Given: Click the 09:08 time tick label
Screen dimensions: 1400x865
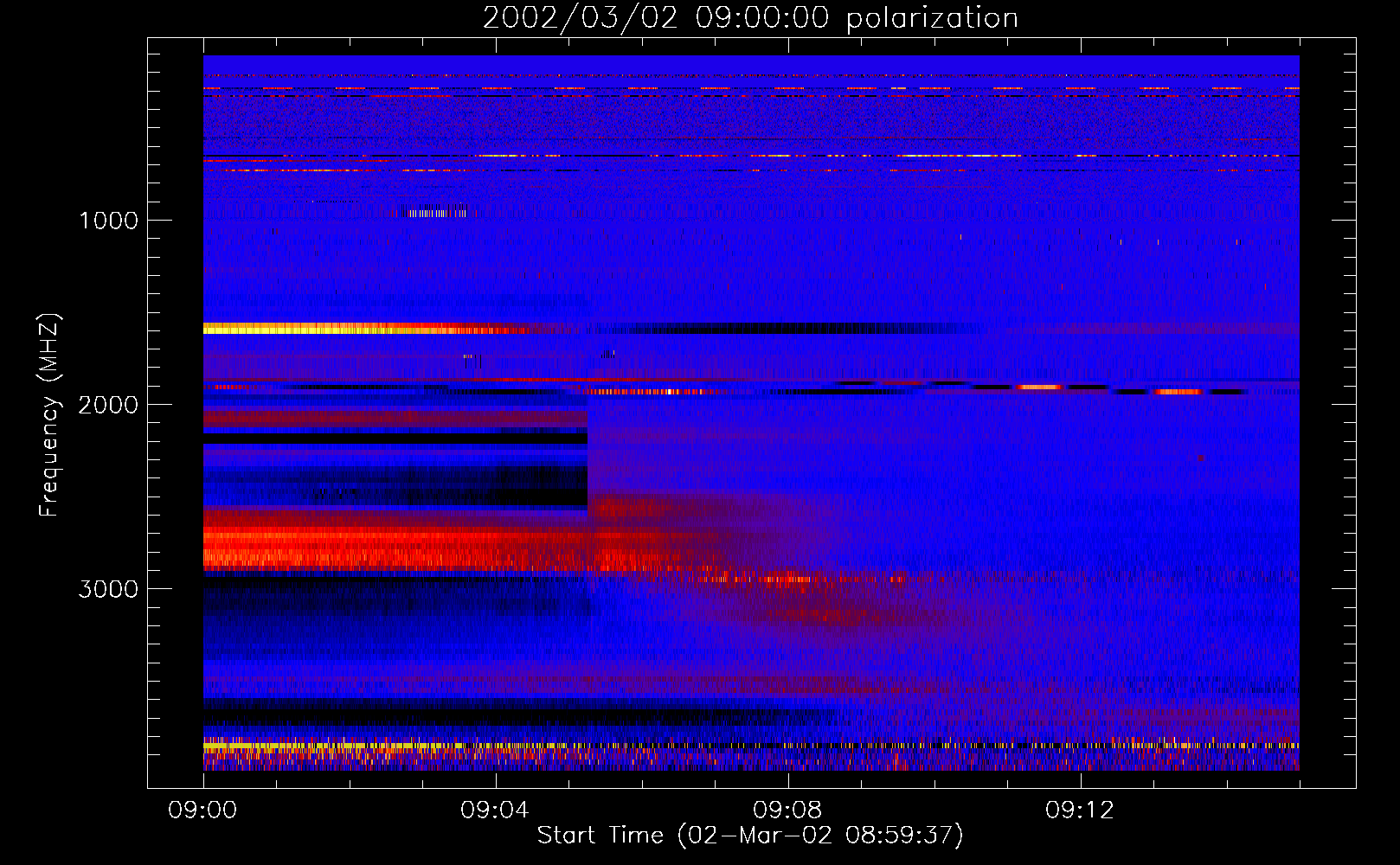Looking at the screenshot, I should click(787, 811).
